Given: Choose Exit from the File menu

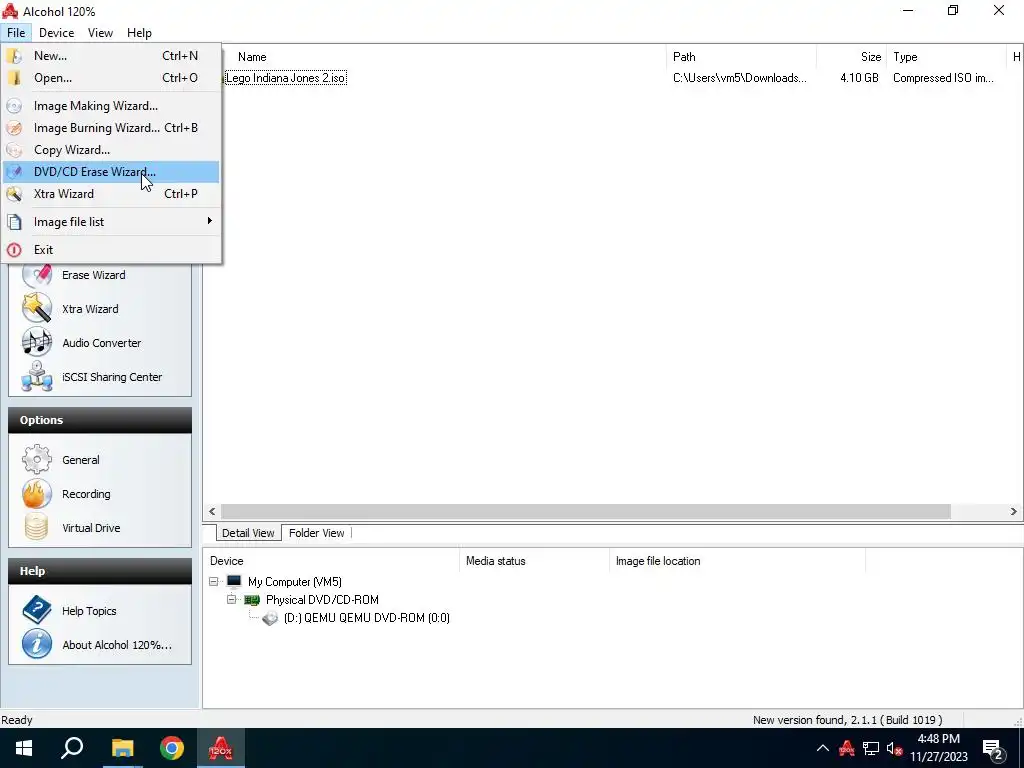Looking at the screenshot, I should [111, 250].
